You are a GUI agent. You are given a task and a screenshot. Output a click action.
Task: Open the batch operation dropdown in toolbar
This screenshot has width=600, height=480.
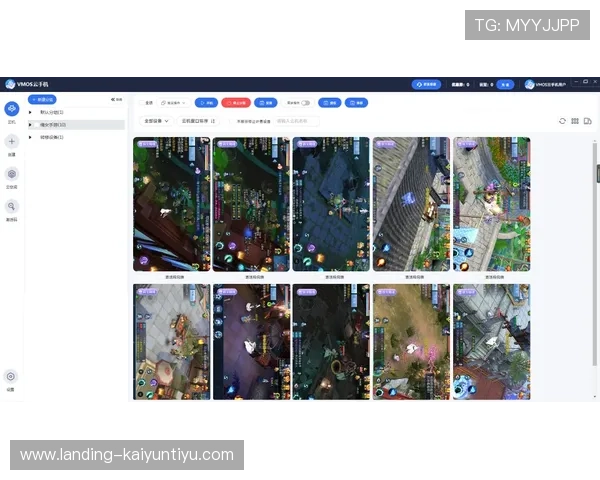(174, 102)
